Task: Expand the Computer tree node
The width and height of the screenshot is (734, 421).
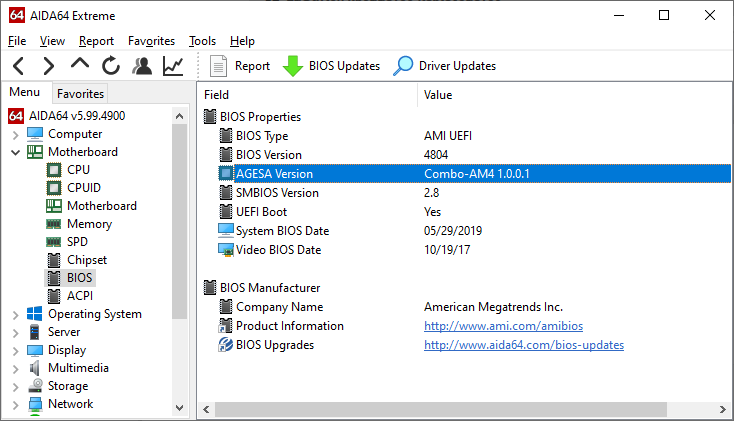Action: coord(15,135)
